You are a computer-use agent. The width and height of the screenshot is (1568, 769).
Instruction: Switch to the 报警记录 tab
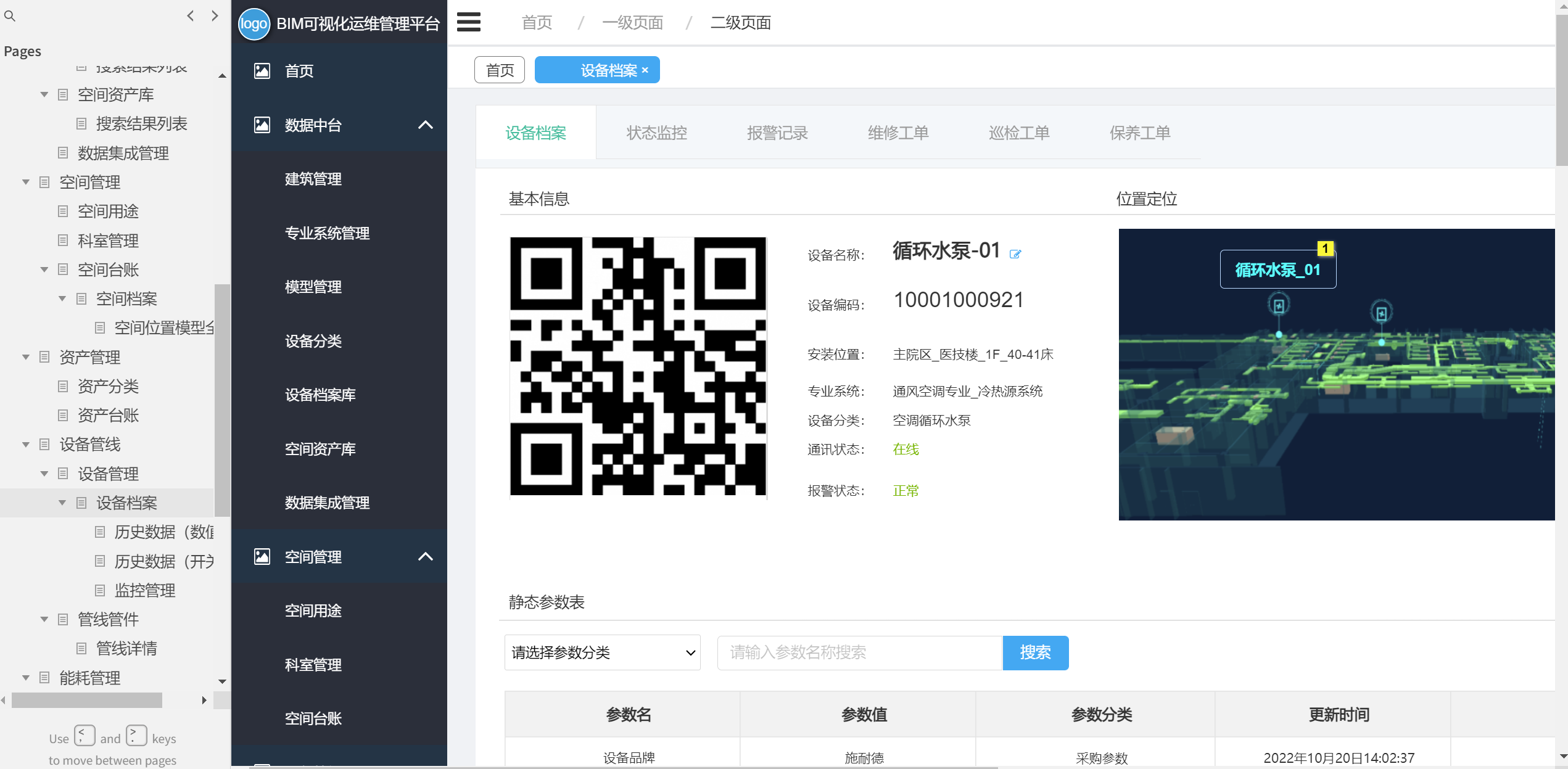[x=777, y=133]
